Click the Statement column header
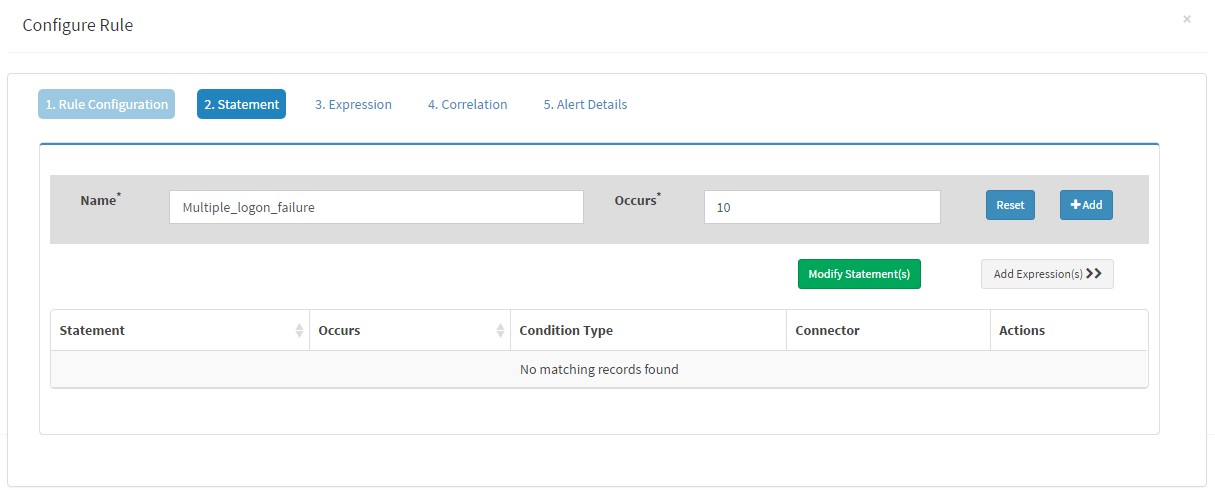Viewport: 1215px width, 498px height. click(180, 331)
